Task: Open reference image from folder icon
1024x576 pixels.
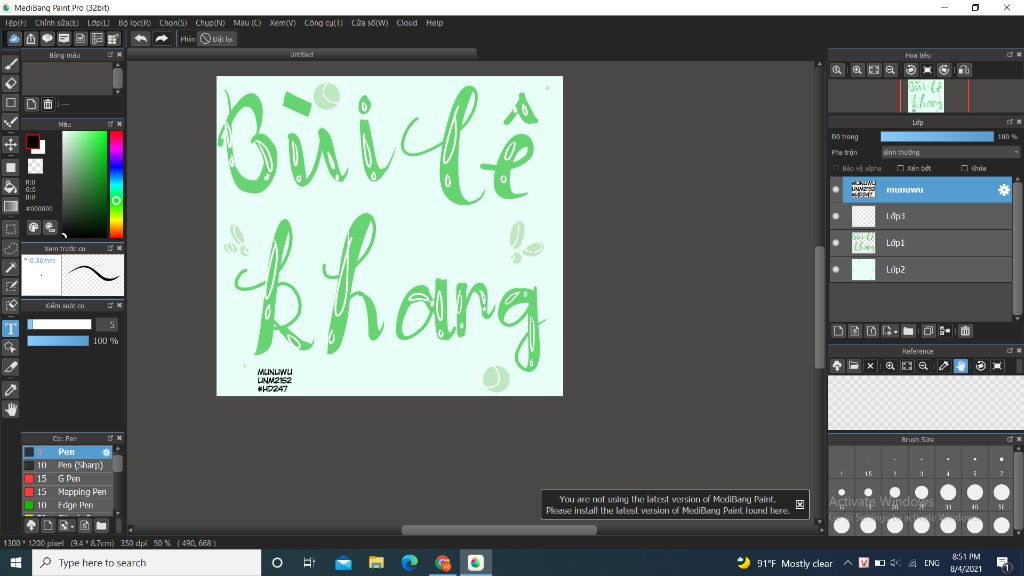Action: pyautogui.click(x=854, y=366)
